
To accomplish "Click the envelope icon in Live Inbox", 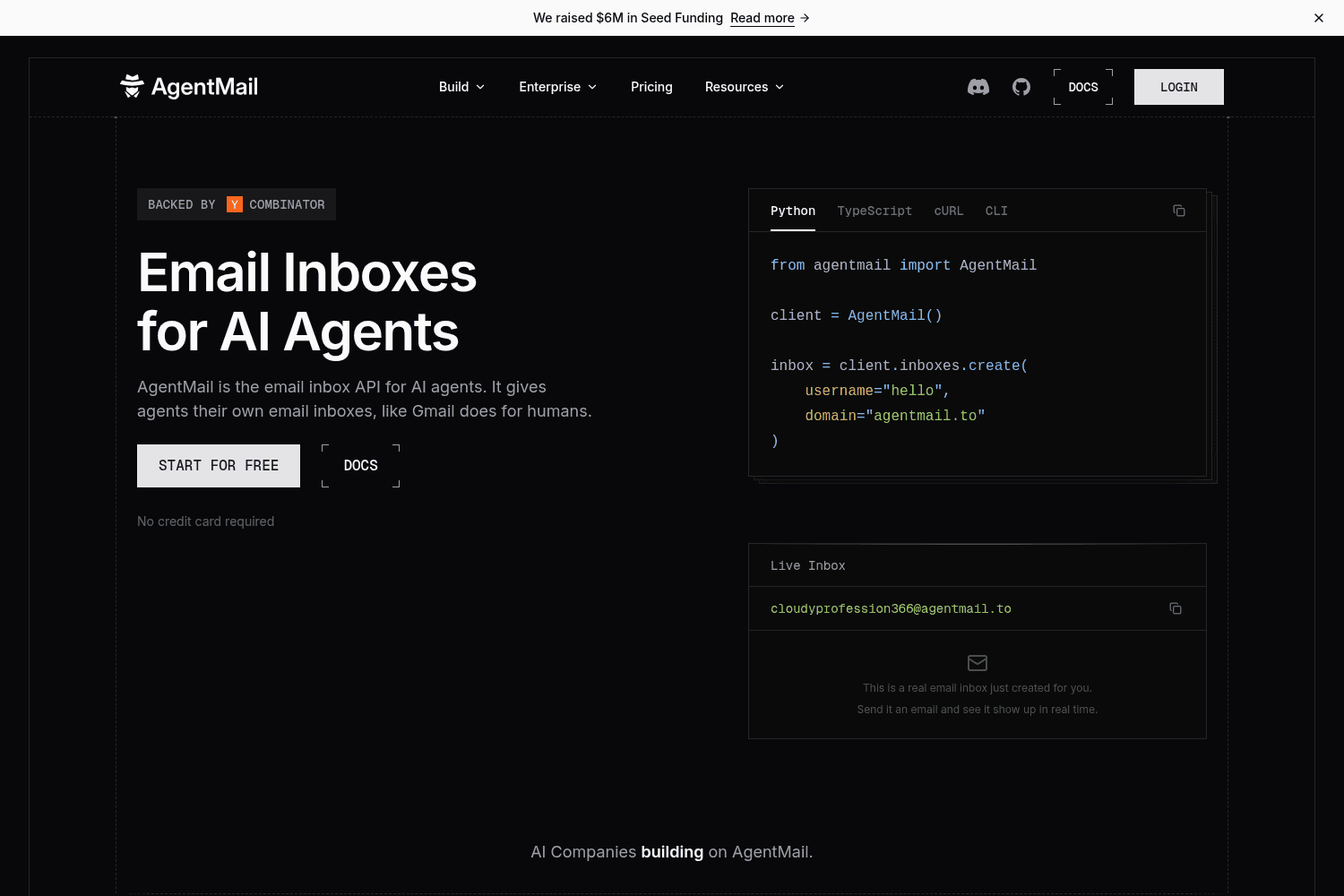I will tap(978, 663).
